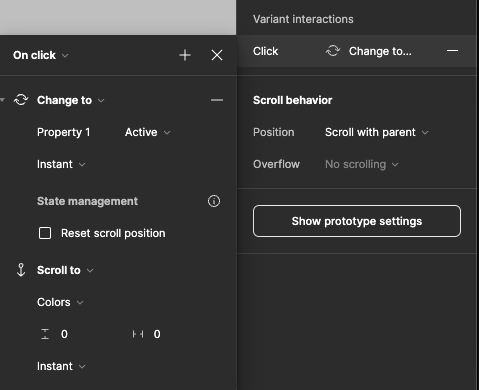Open the Scroll to action dropdown

[x=65, y=270]
